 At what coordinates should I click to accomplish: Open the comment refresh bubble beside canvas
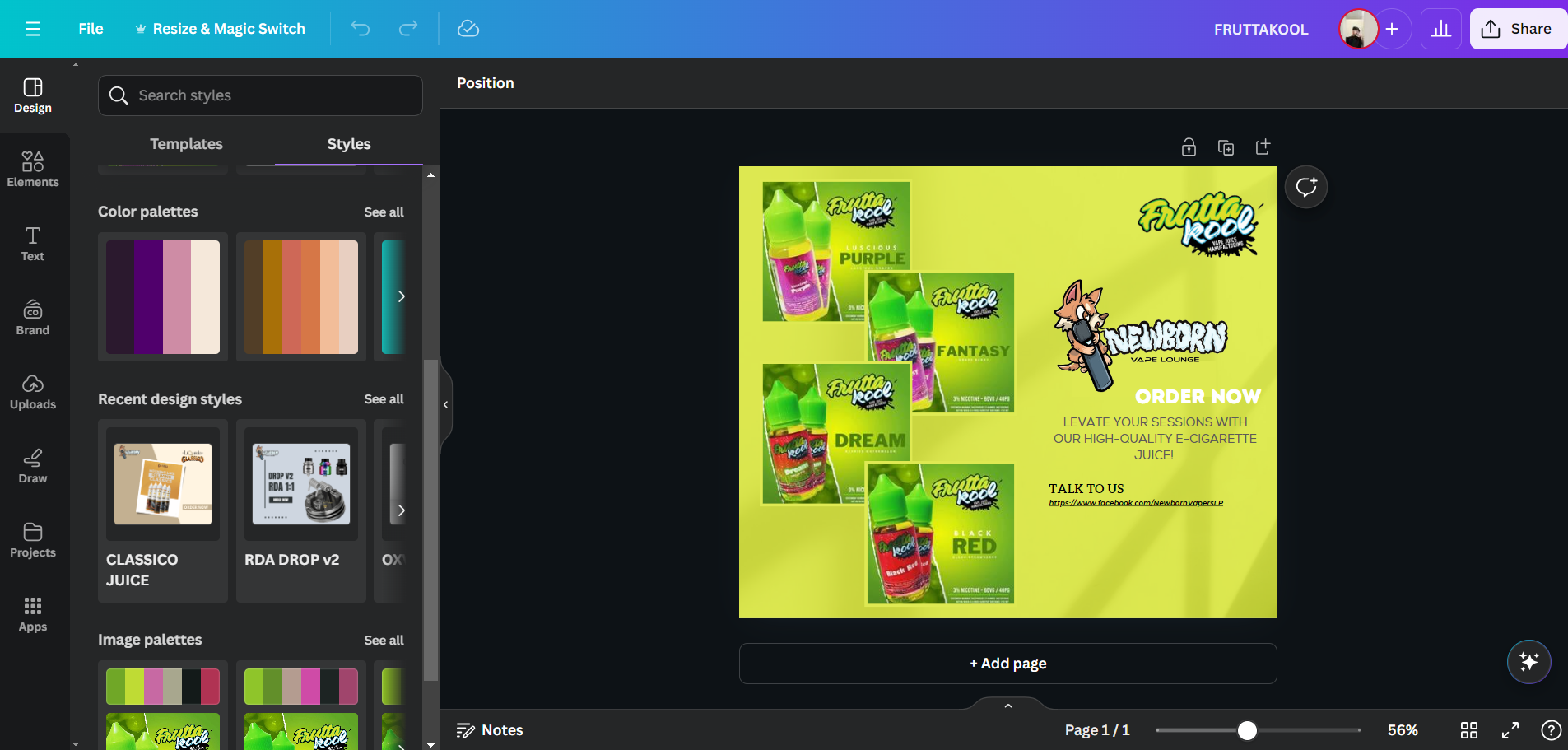[x=1306, y=187]
